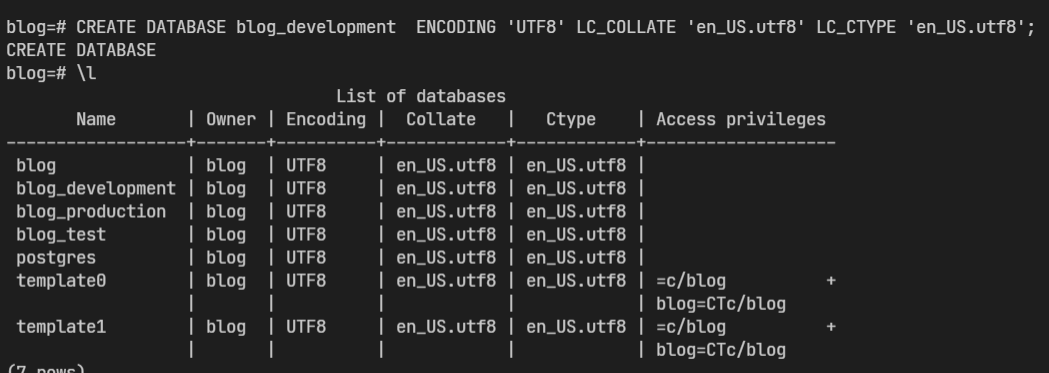Click the Ctype column header

click(x=571, y=120)
